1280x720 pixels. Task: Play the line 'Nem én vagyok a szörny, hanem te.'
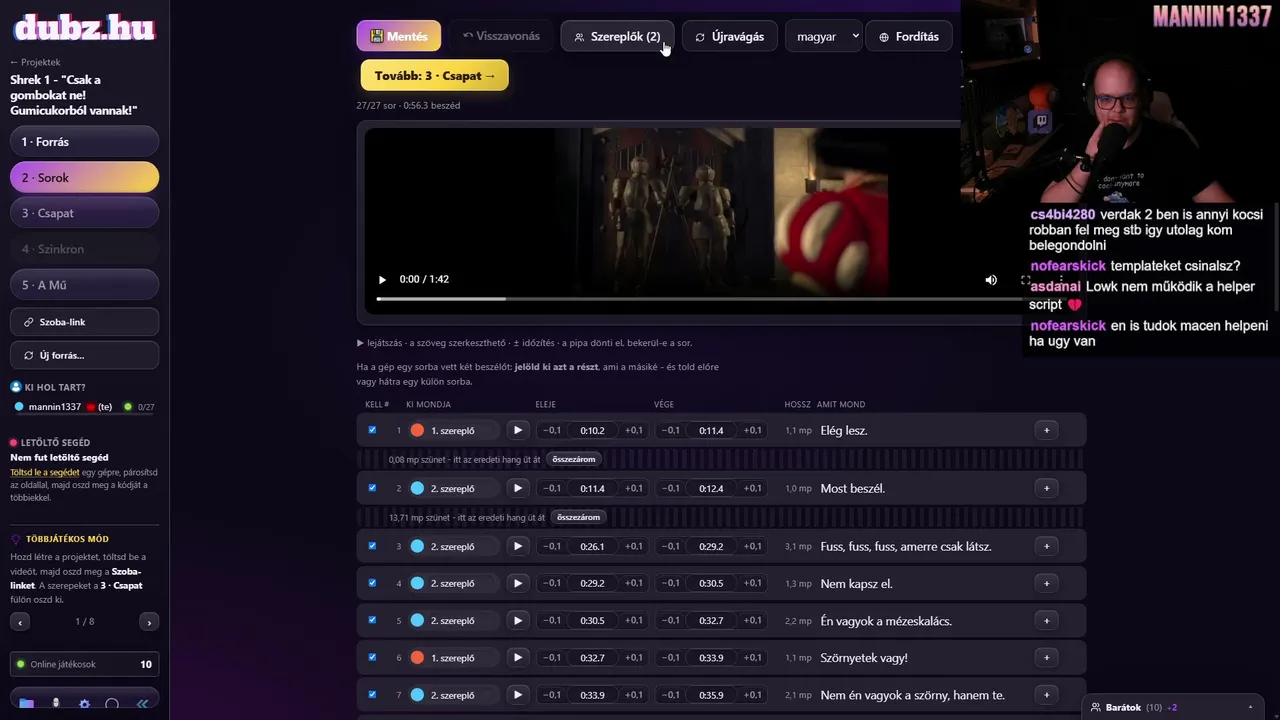click(517, 694)
